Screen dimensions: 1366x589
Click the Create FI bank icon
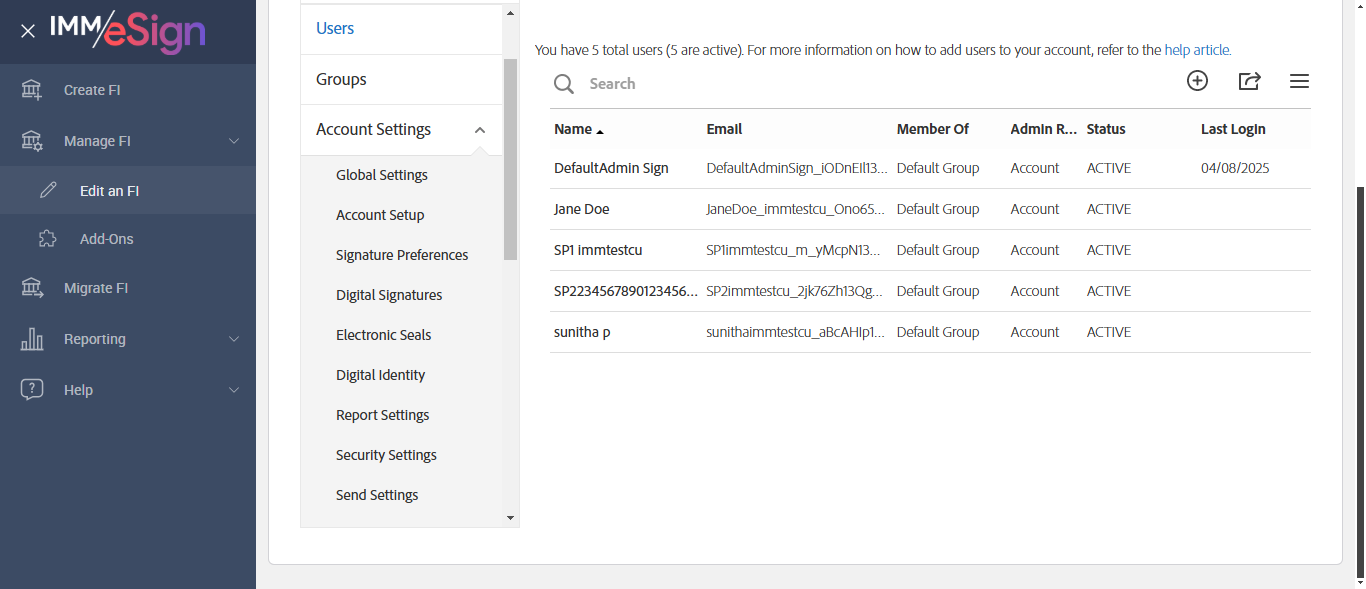tap(32, 90)
